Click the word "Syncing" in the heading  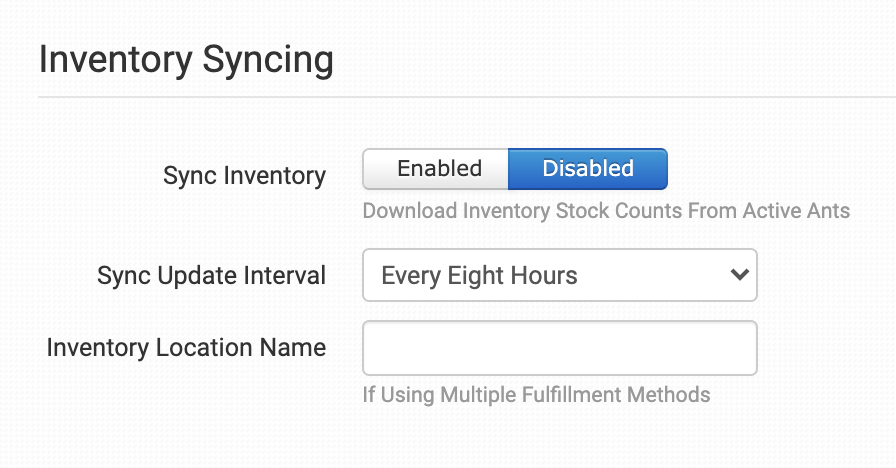[x=268, y=60]
